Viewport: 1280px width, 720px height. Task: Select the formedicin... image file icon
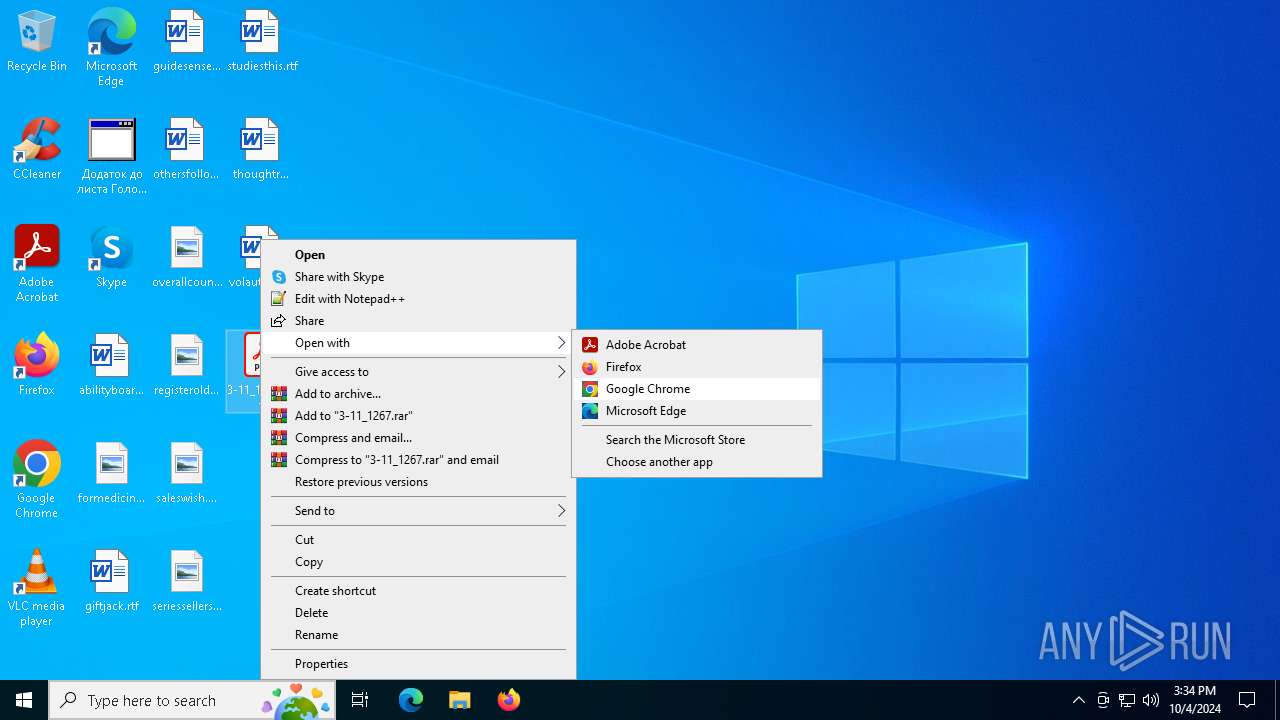click(x=111, y=474)
